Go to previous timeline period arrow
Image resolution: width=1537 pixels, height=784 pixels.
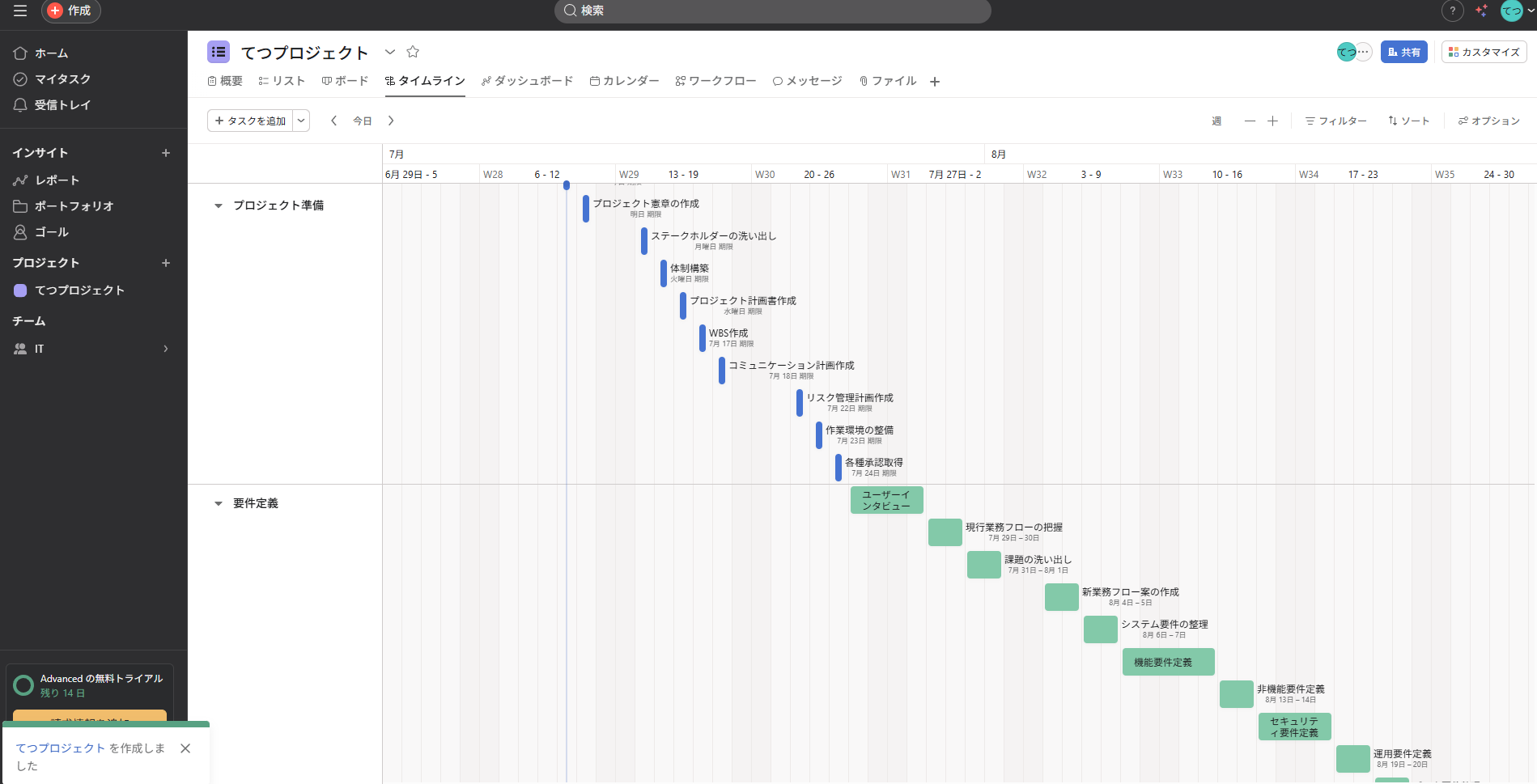[x=333, y=121]
